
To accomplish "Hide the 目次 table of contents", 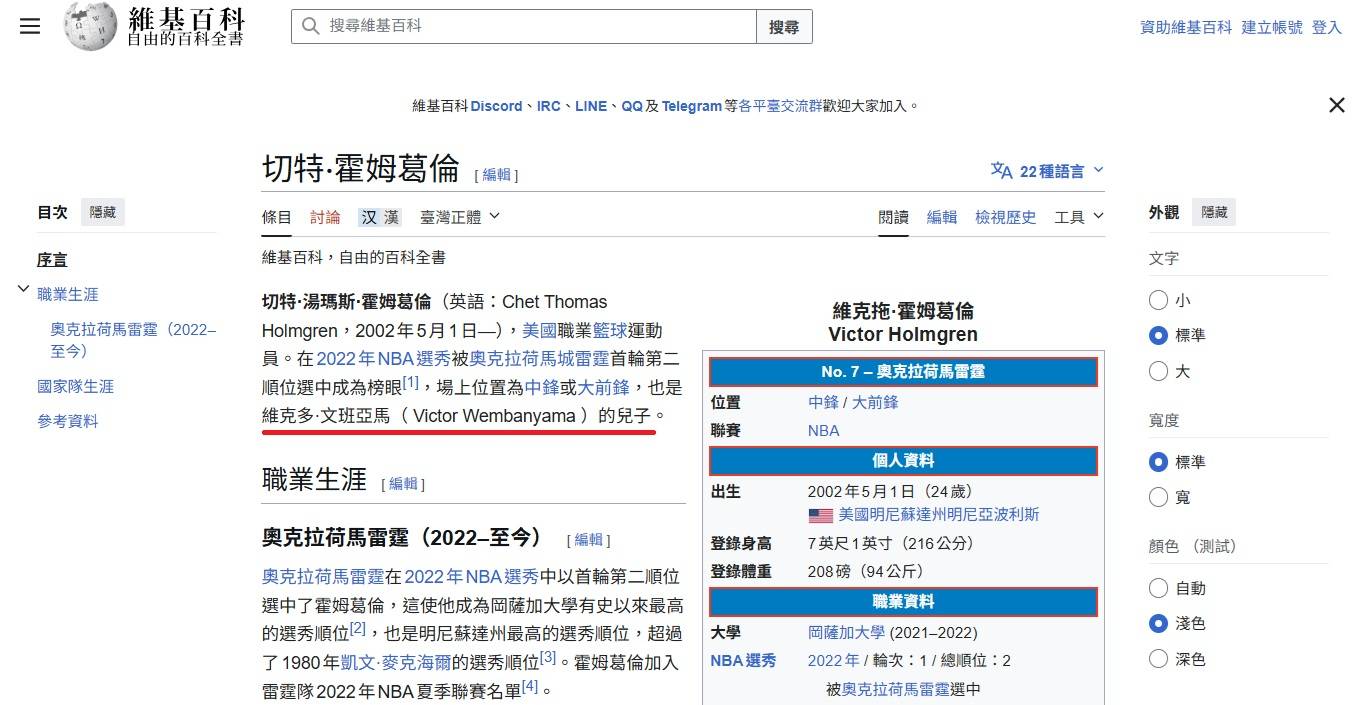I will [102, 212].
